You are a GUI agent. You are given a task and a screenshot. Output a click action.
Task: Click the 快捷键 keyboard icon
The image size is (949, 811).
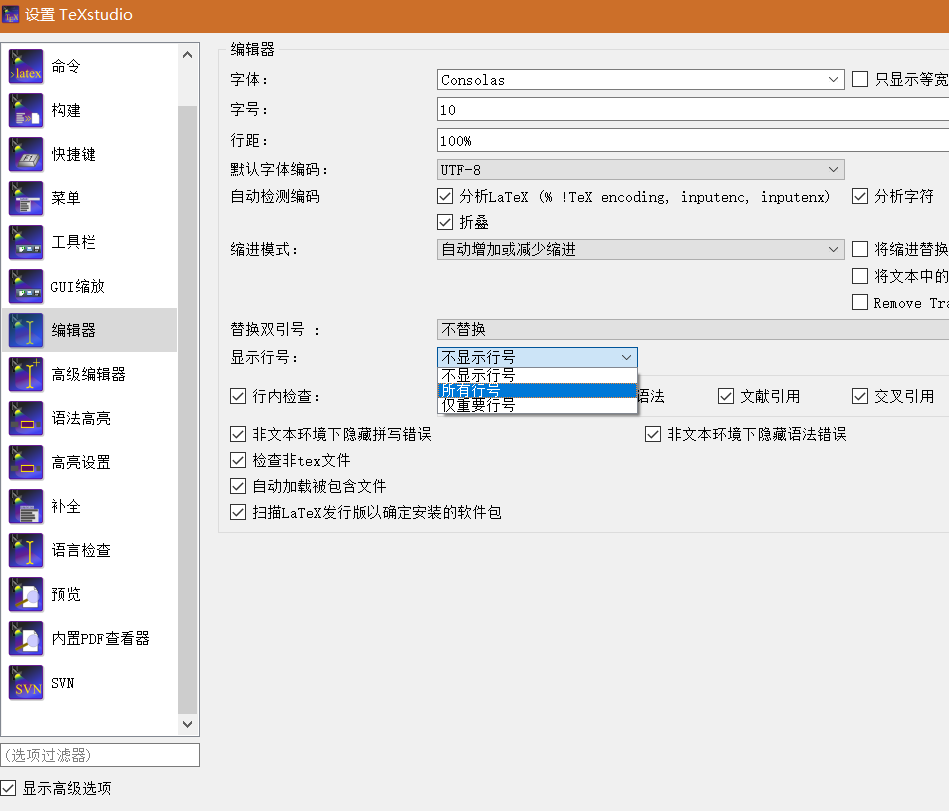coord(26,154)
